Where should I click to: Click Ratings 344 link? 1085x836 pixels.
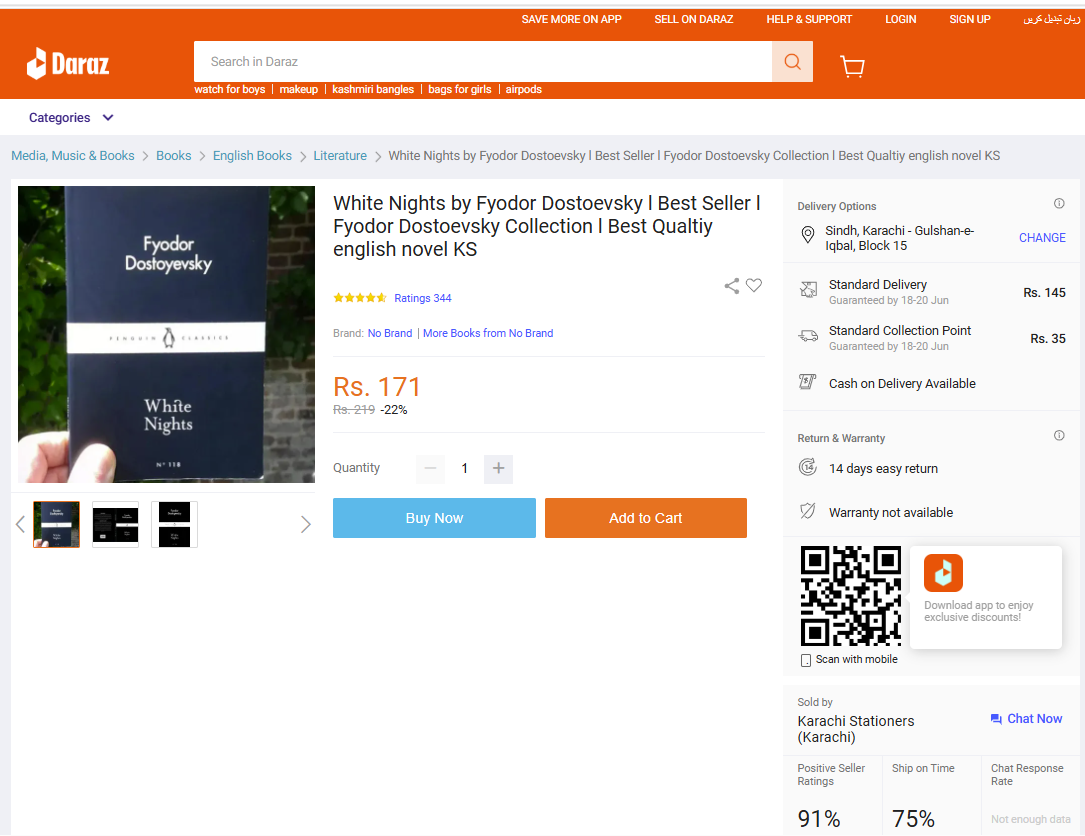pyautogui.click(x=423, y=298)
